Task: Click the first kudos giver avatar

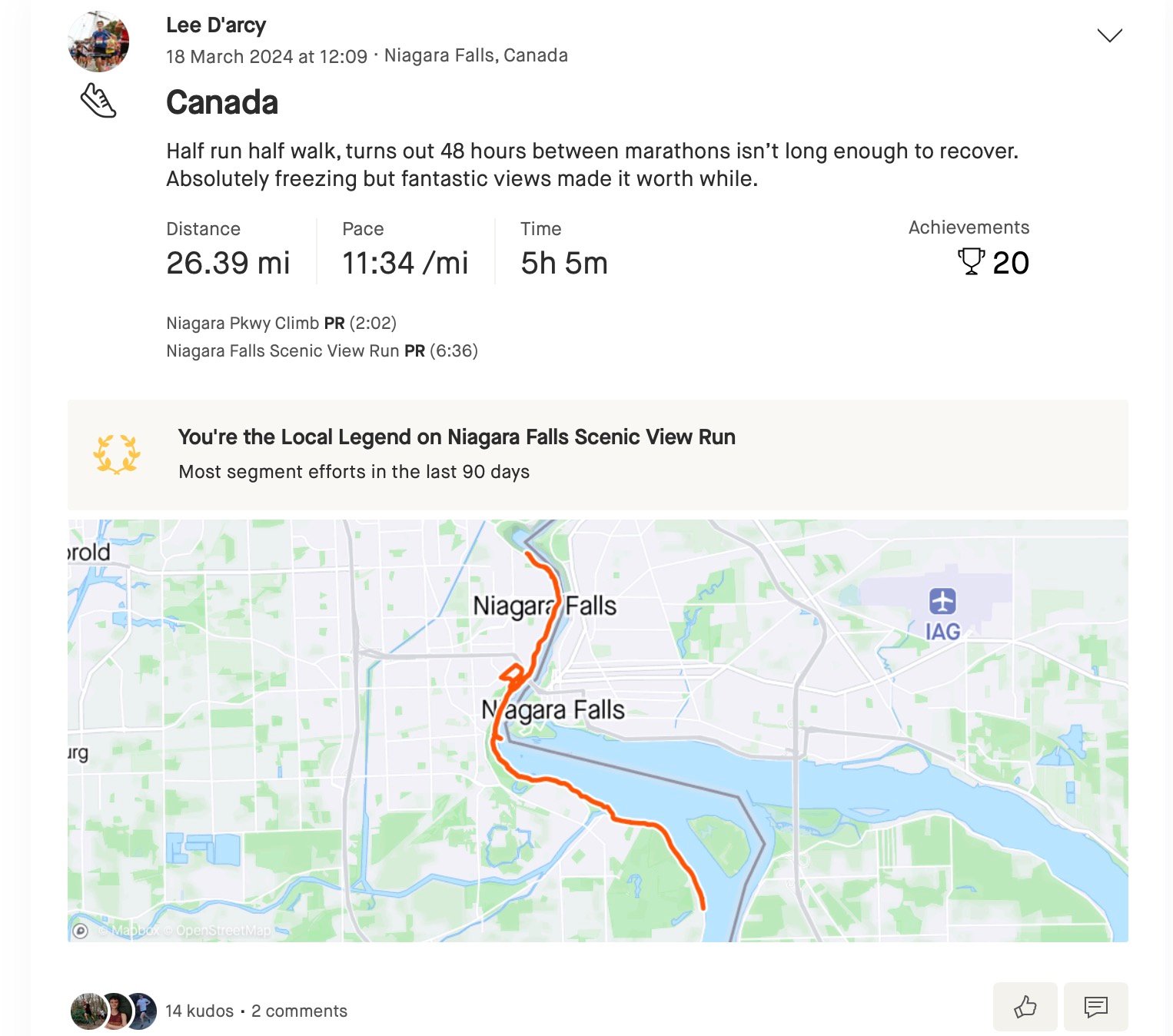Action: click(87, 1011)
